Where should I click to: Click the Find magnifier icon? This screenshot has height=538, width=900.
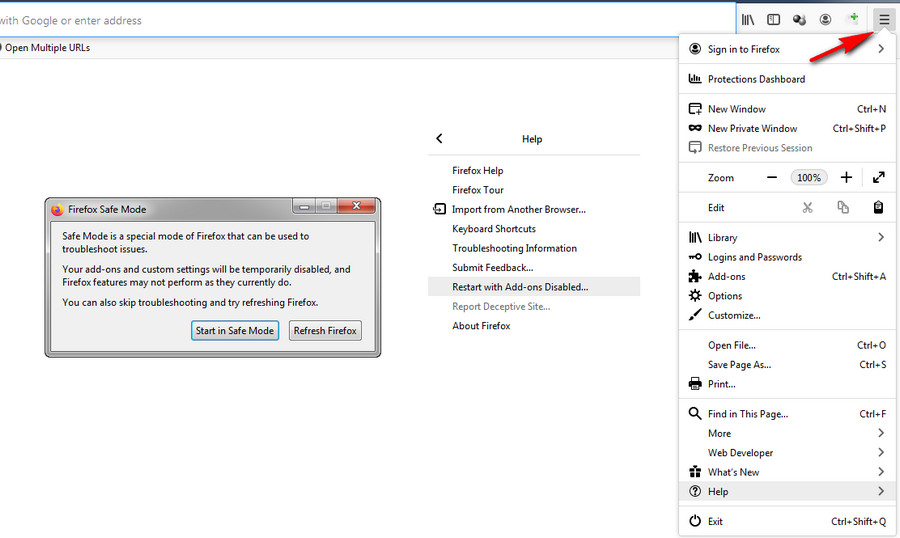tap(695, 413)
